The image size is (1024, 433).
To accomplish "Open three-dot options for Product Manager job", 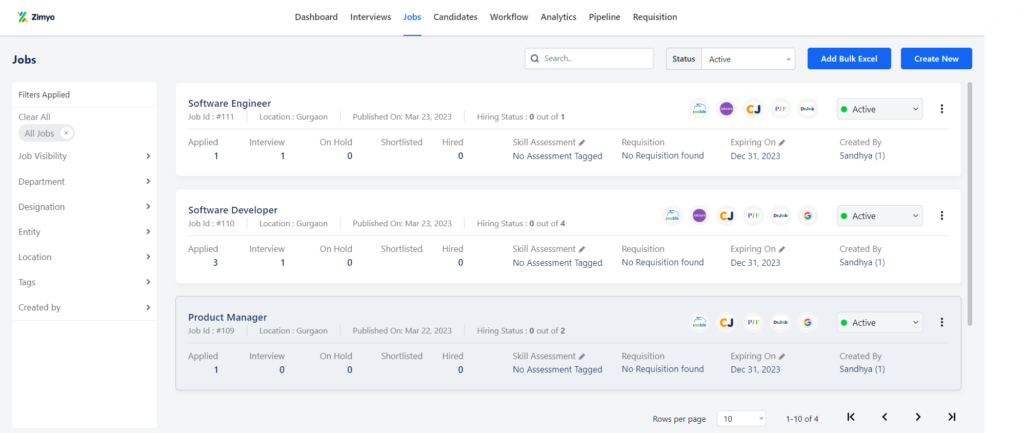I will [x=941, y=322].
